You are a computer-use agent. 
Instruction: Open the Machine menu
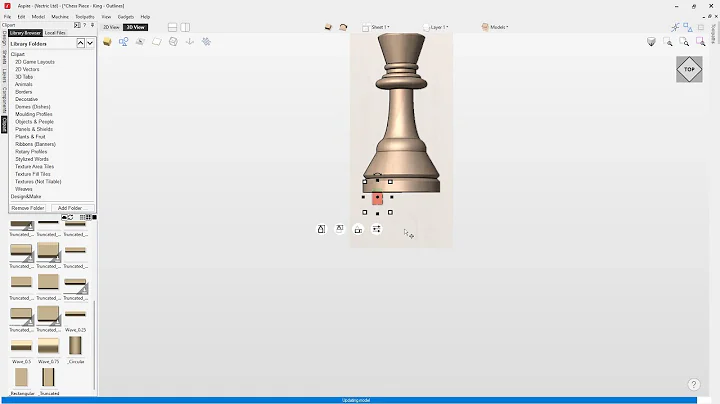60,17
